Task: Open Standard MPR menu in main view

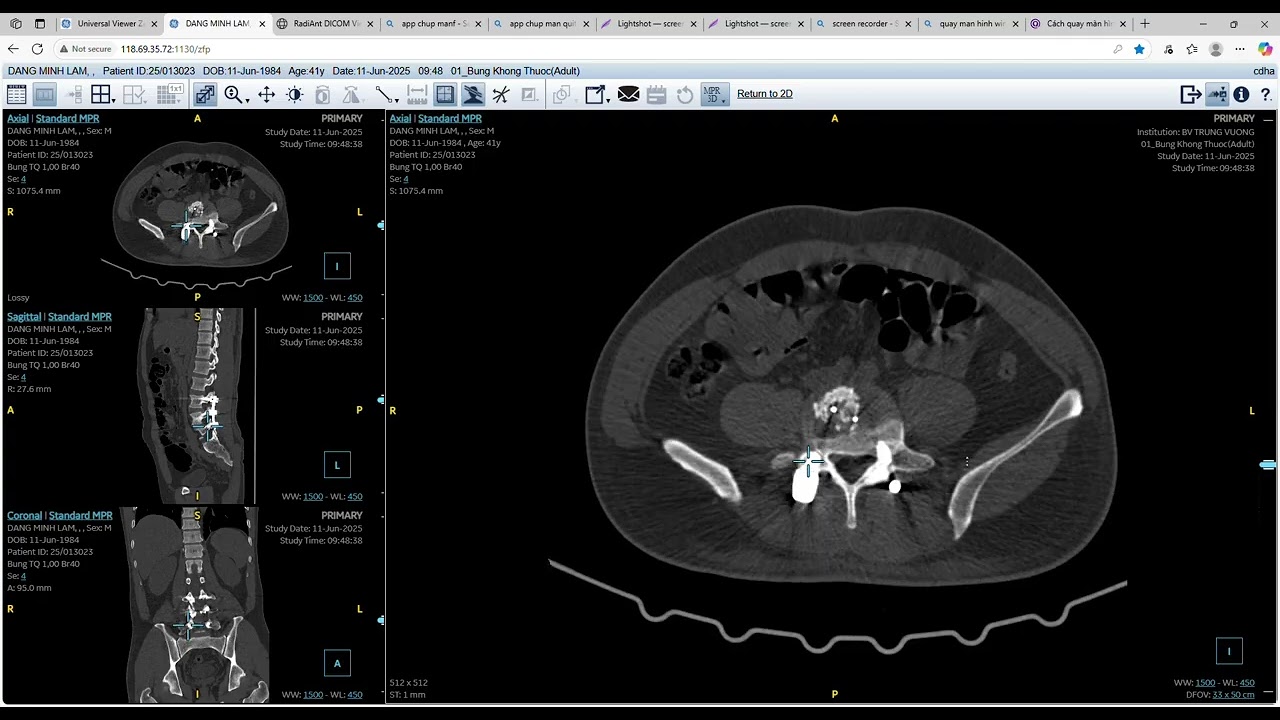Action: (x=450, y=118)
